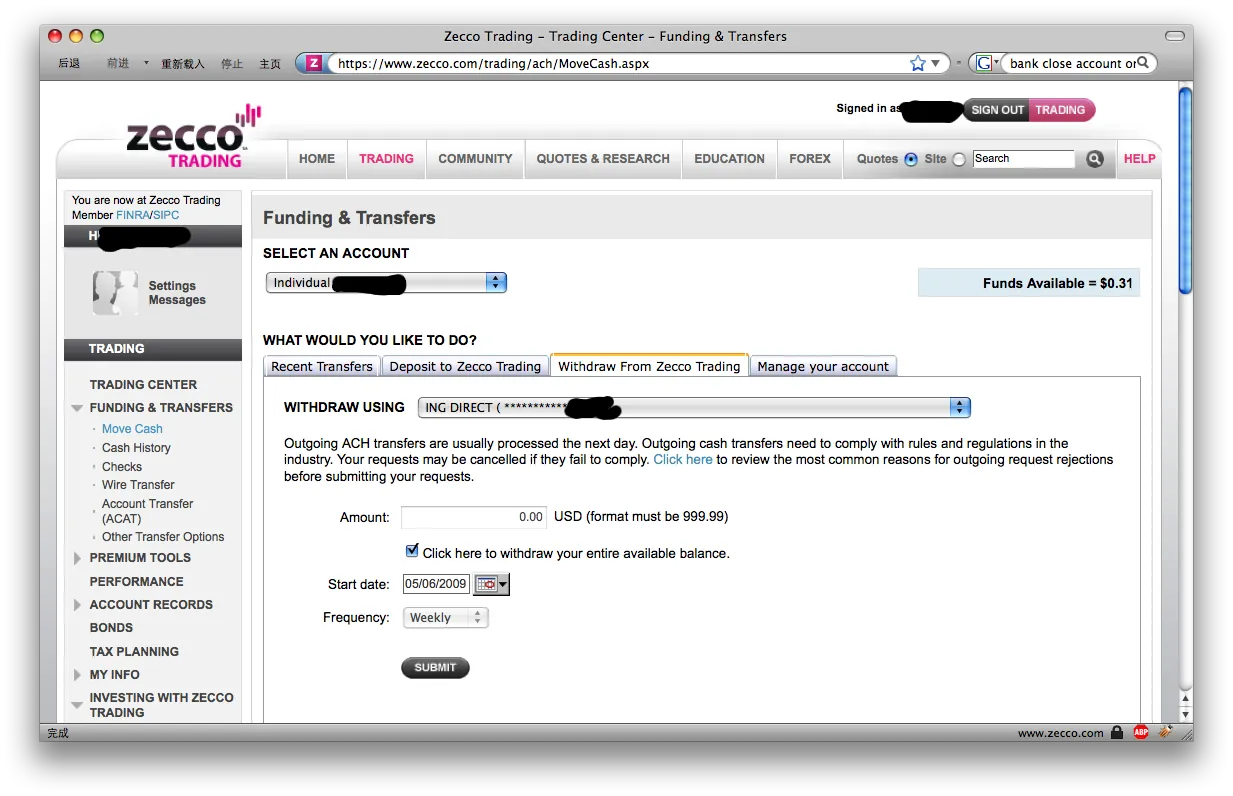Screen dimensions: 1233x796
Task: Open the TRADING navigation item
Action: click(386, 159)
